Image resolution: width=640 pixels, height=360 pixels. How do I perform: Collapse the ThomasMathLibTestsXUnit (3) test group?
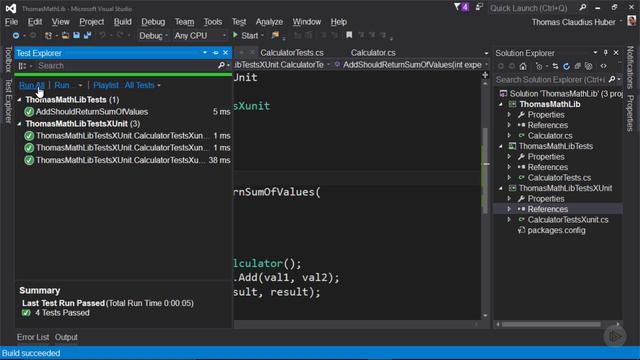(x=19, y=124)
